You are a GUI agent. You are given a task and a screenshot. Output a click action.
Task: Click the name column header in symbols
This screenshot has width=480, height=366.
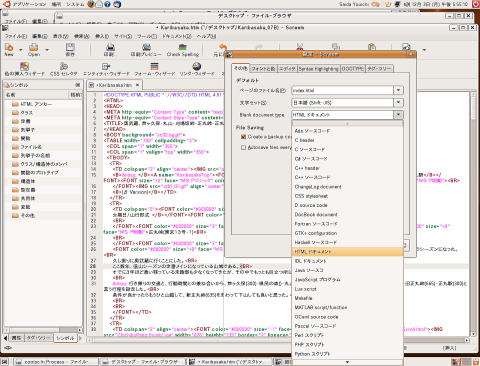click(x=36, y=95)
